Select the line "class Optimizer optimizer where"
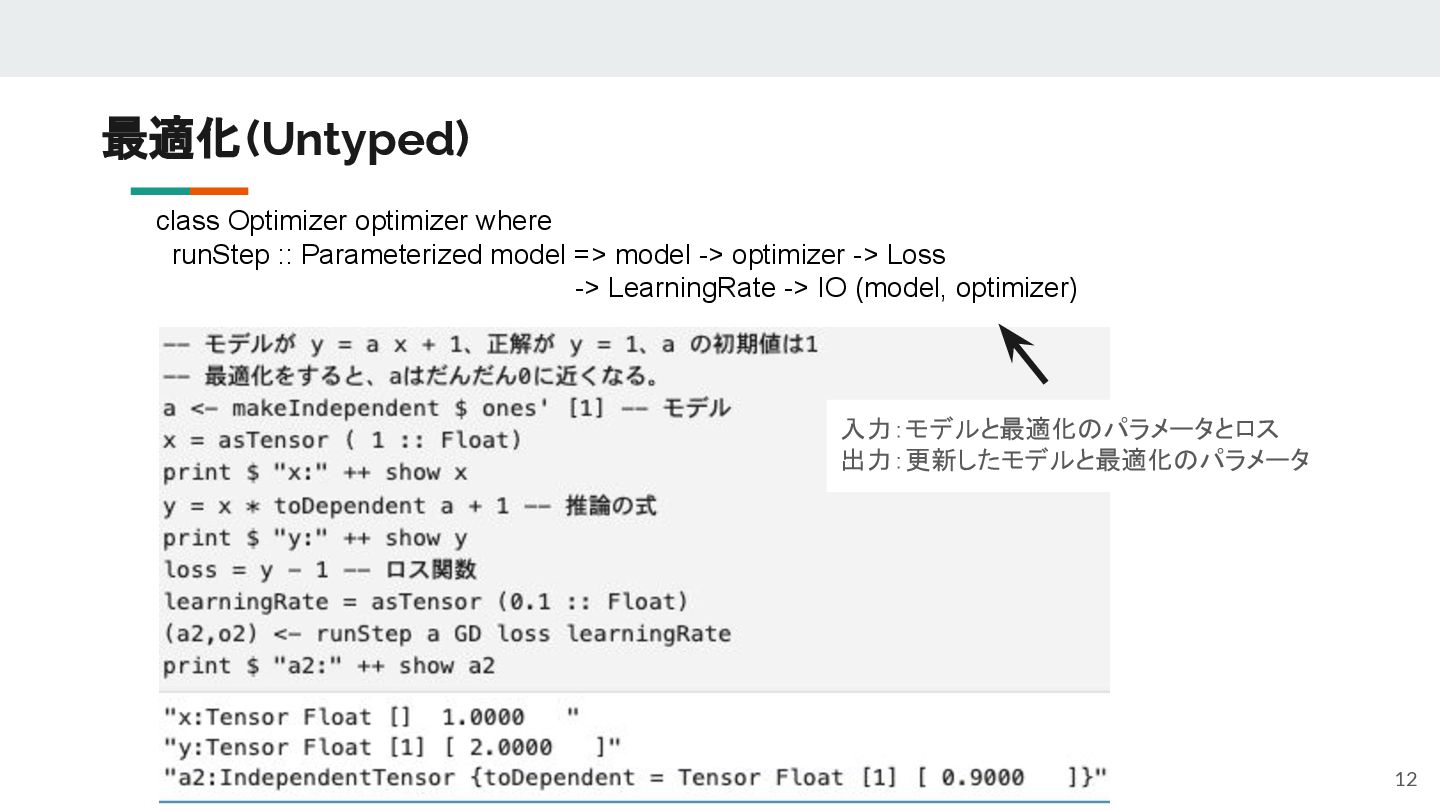 pyautogui.click(x=353, y=220)
